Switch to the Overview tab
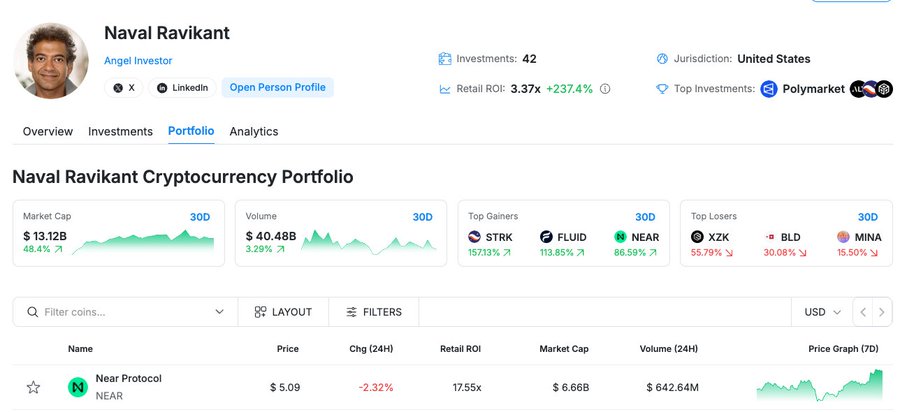This screenshot has width=900, height=412. click(48, 131)
